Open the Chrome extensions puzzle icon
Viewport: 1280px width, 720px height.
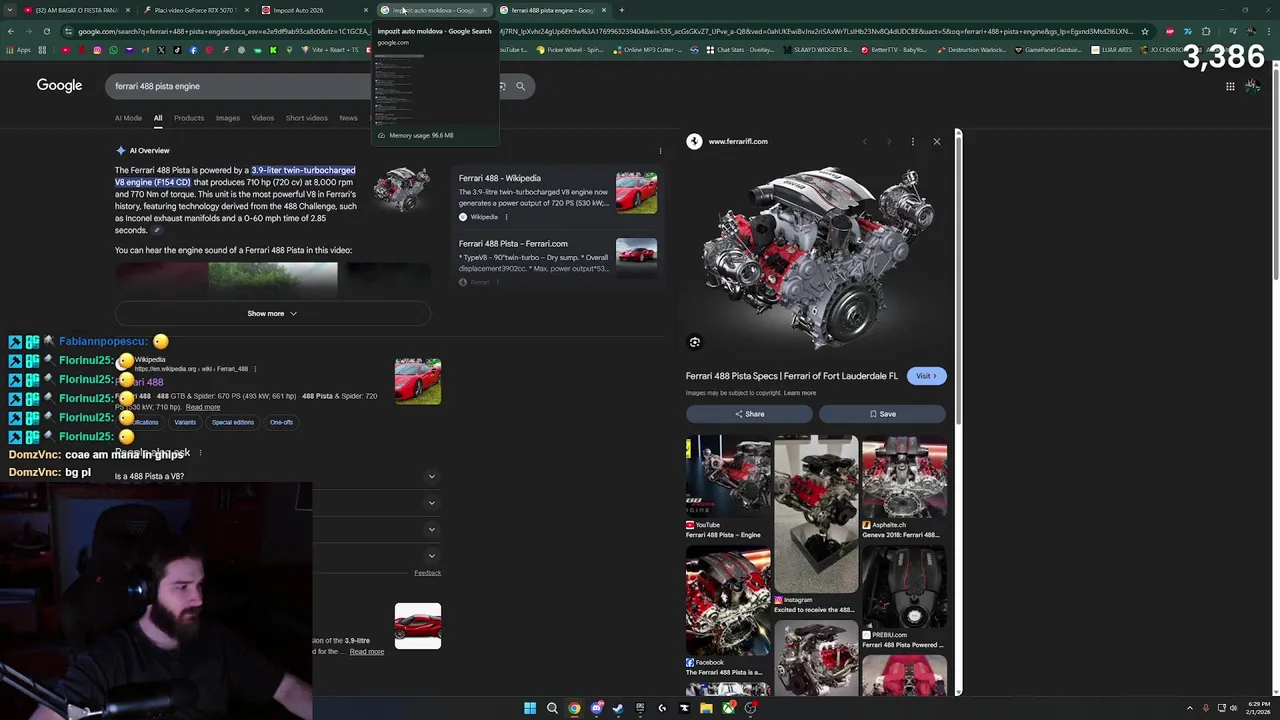(x=1206, y=31)
